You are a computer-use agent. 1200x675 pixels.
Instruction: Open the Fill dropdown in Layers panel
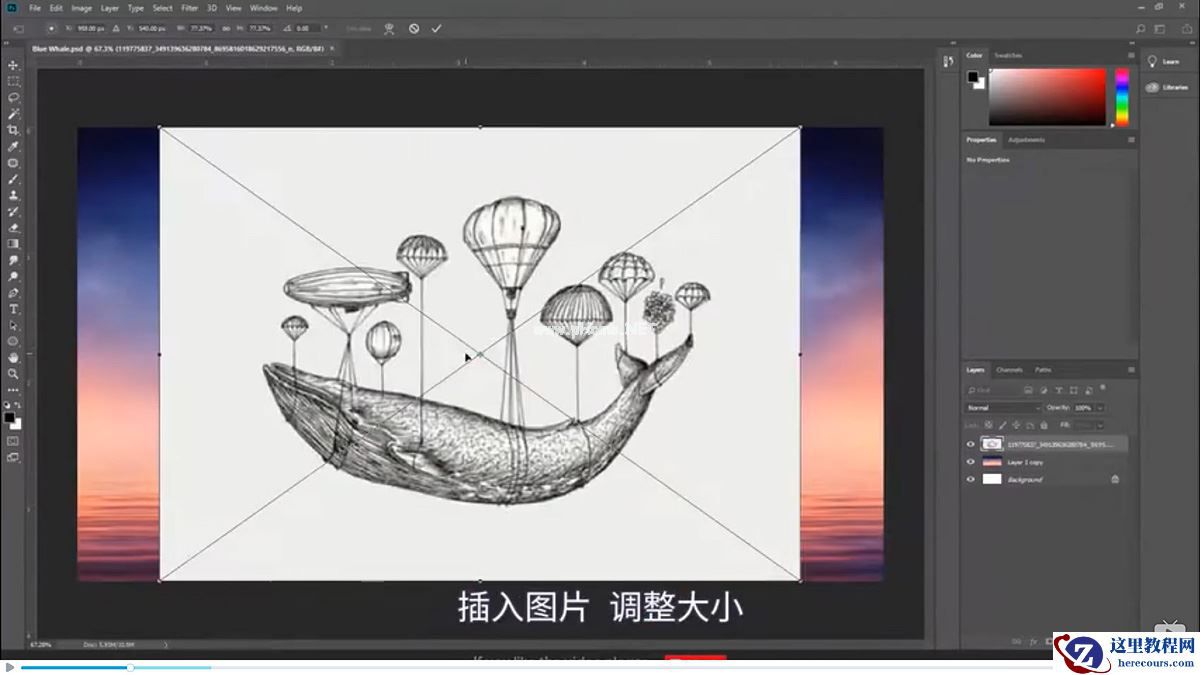(1099, 425)
